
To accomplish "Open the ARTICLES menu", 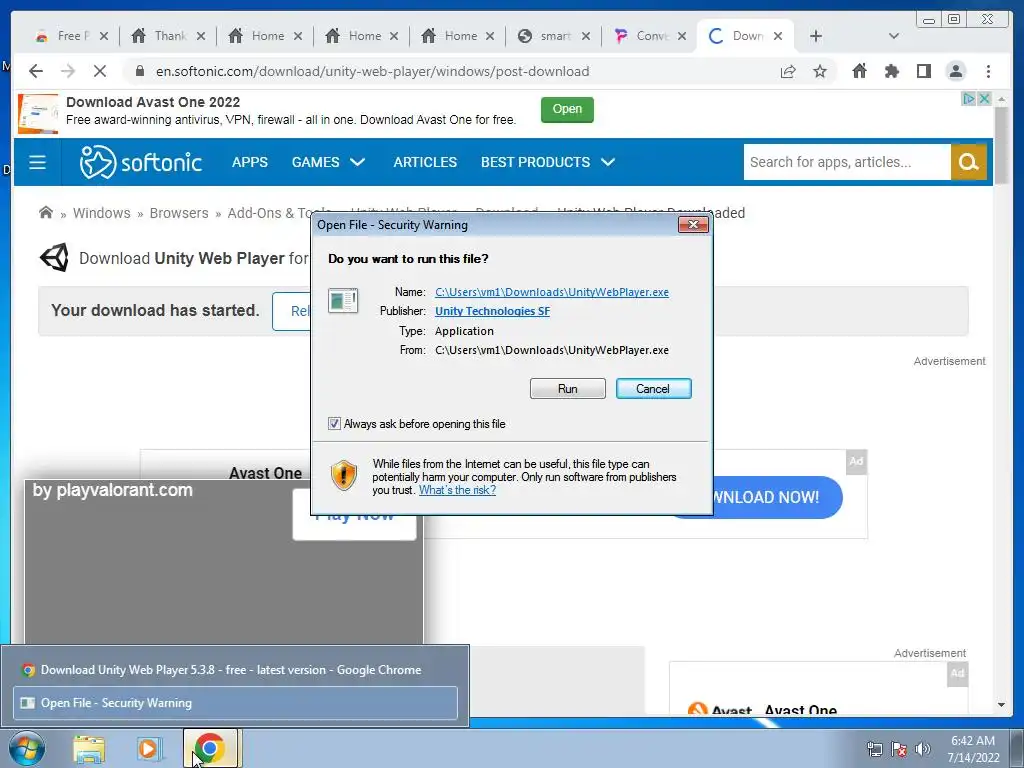I will click(425, 162).
